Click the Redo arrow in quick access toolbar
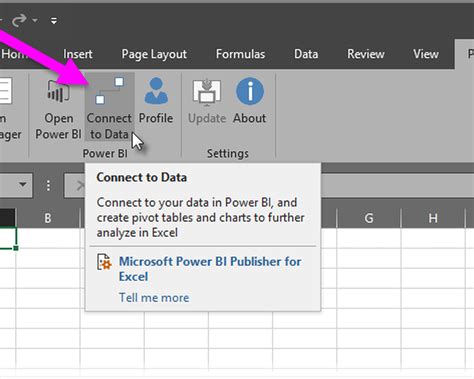Viewport: 474px width, 379px height. point(19,20)
